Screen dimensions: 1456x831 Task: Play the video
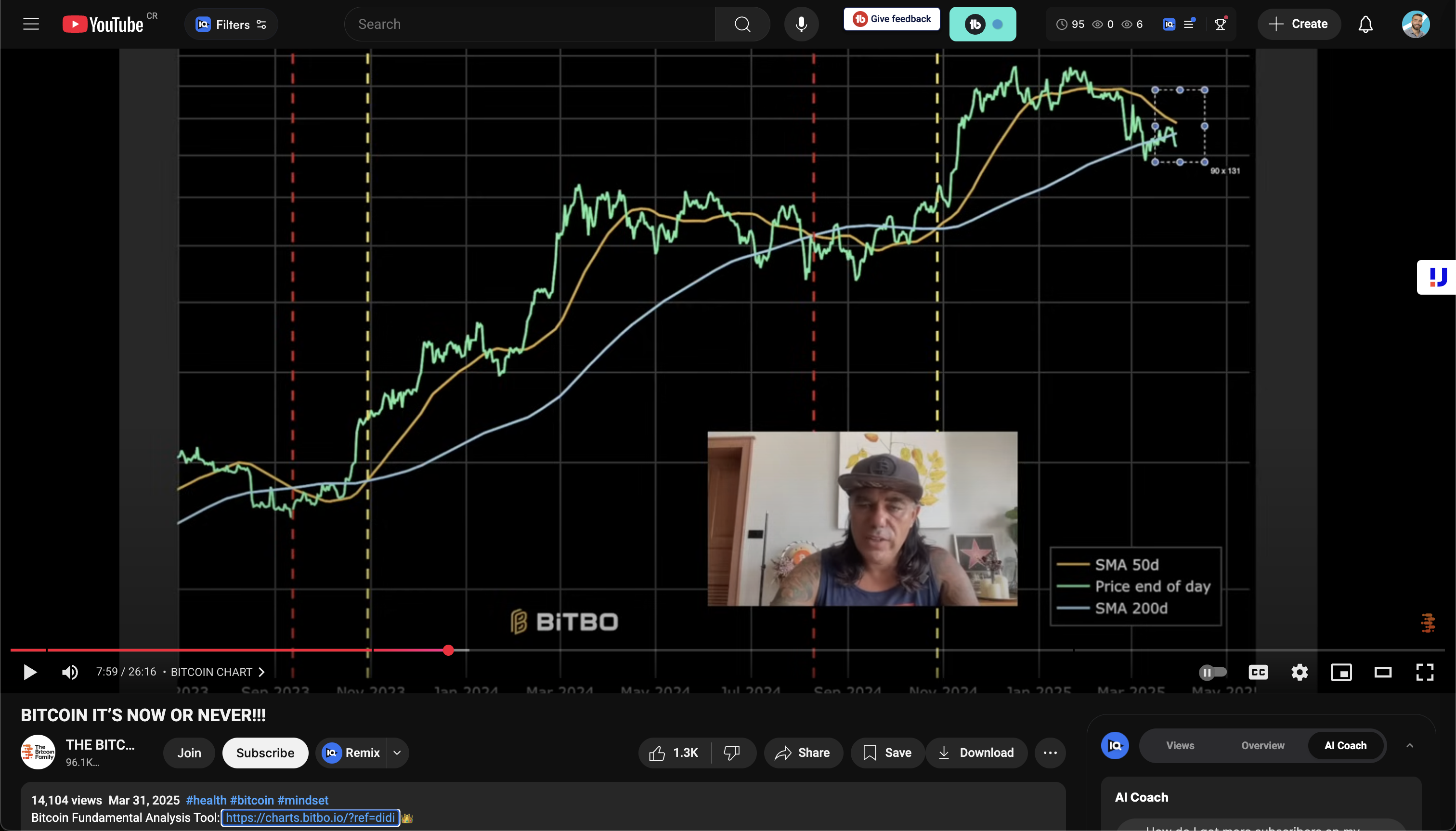click(30, 672)
